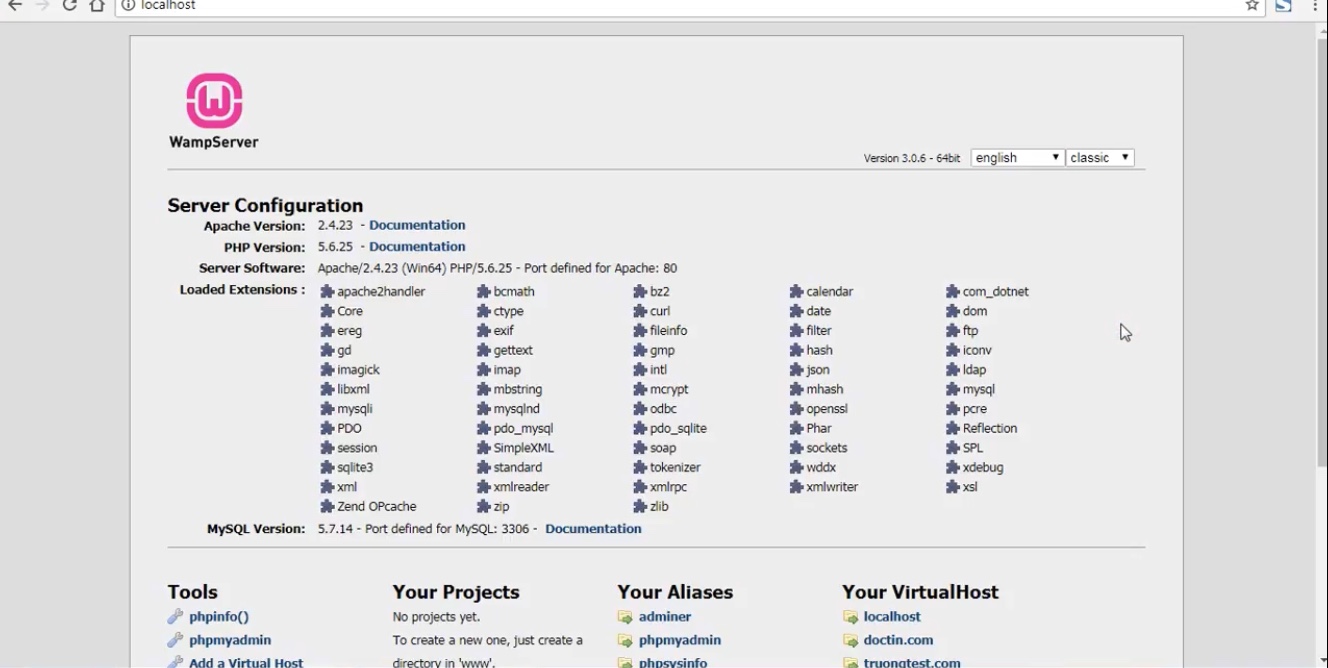1328x668 pixels.
Task: Open Apache Documentation link
Action: click(417, 226)
